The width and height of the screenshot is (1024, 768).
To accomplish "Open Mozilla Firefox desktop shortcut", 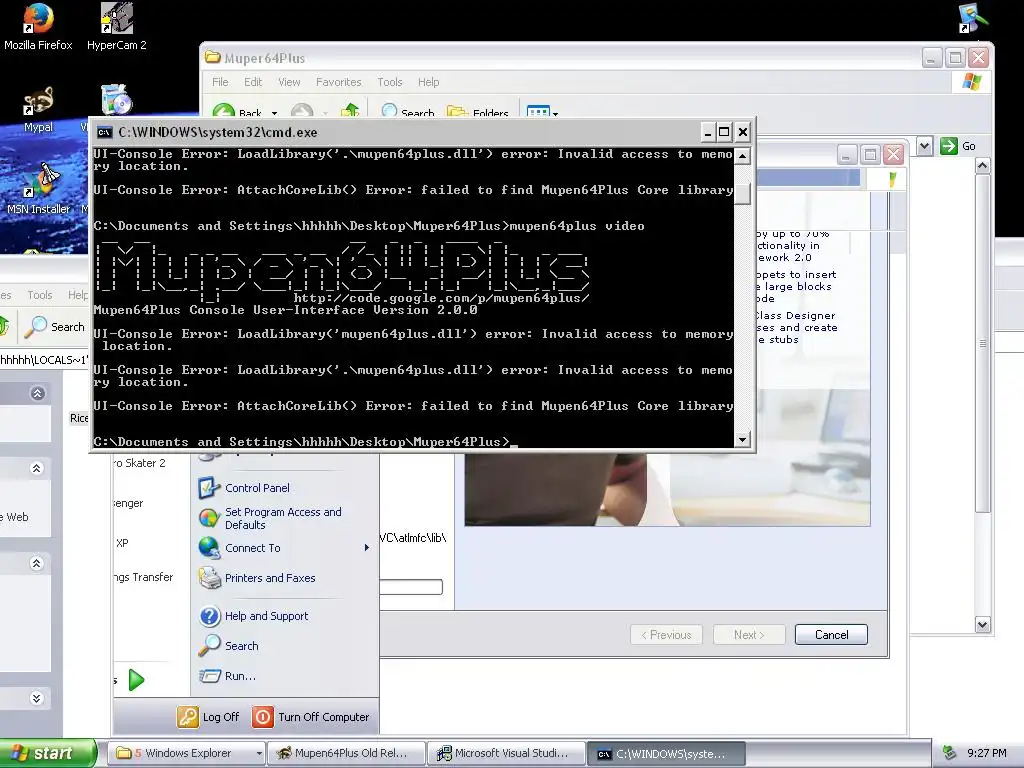I will pos(38,27).
